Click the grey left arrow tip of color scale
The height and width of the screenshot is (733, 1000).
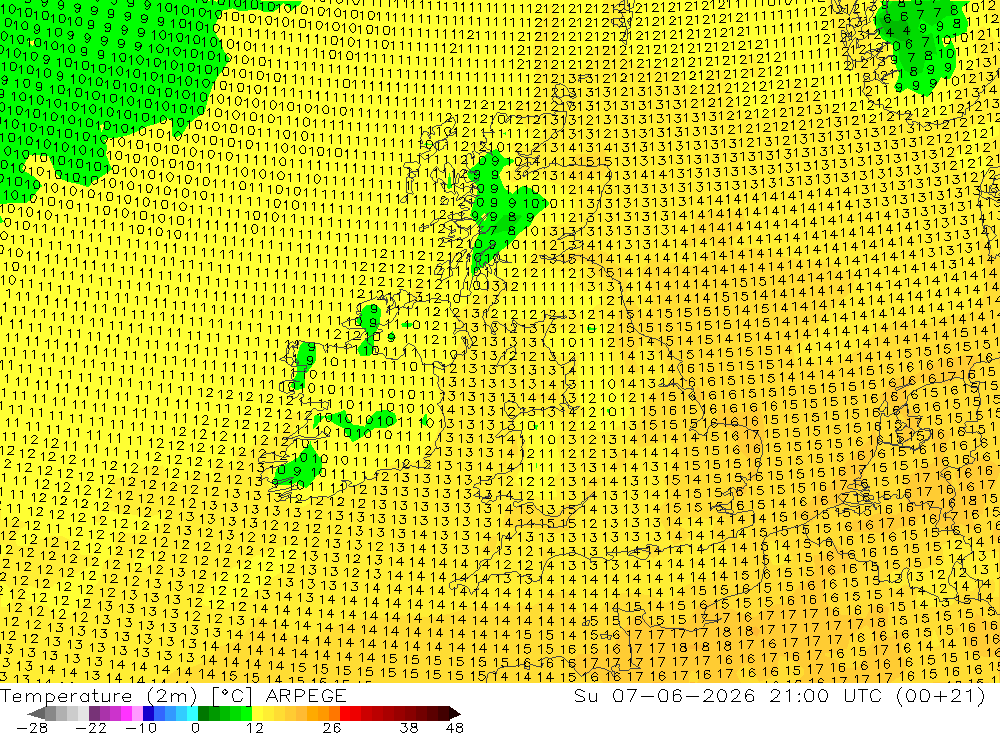37,713
